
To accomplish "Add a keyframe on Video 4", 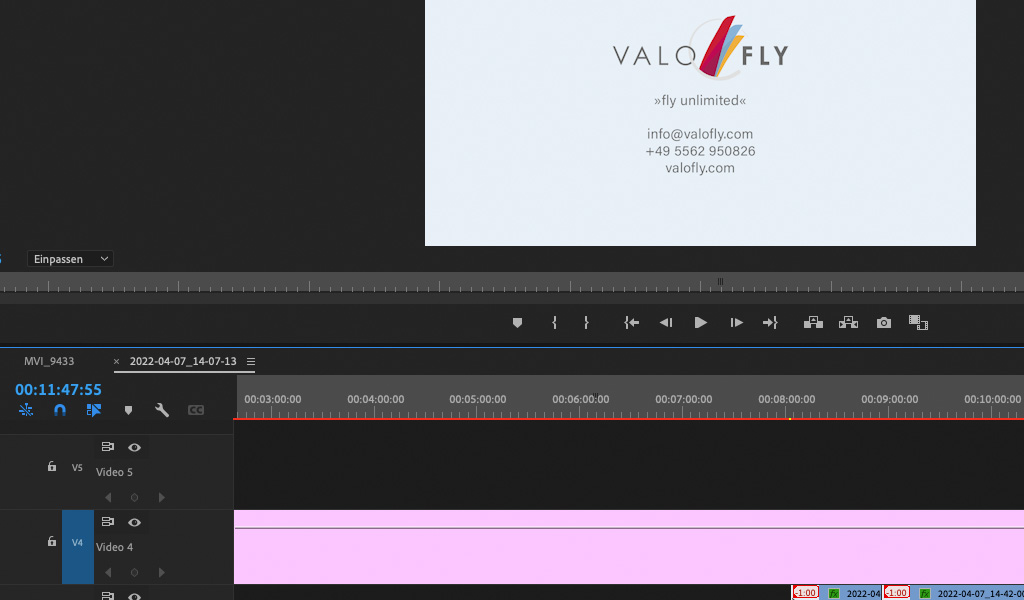I will [135, 573].
